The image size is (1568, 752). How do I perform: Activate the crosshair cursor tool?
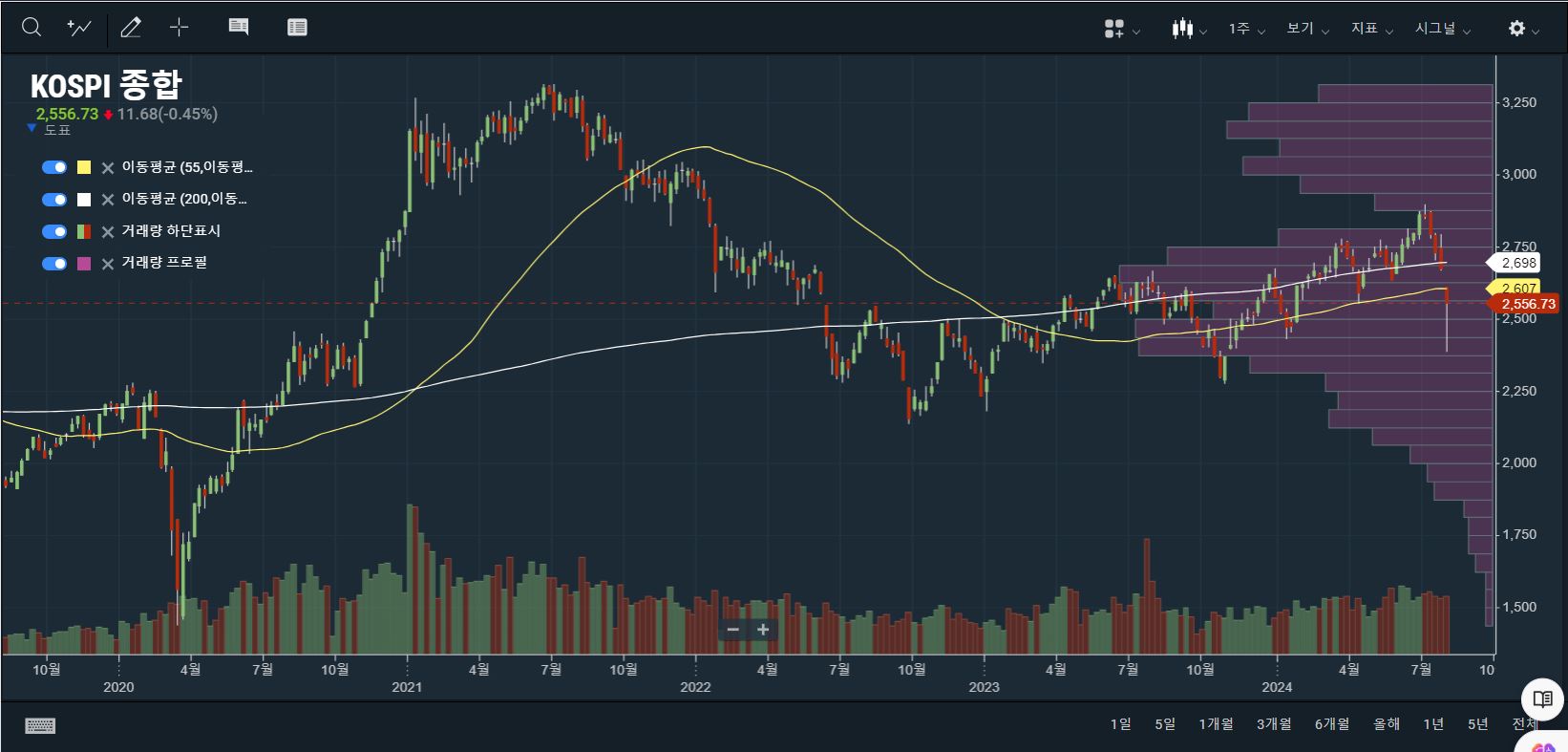pyautogui.click(x=179, y=28)
